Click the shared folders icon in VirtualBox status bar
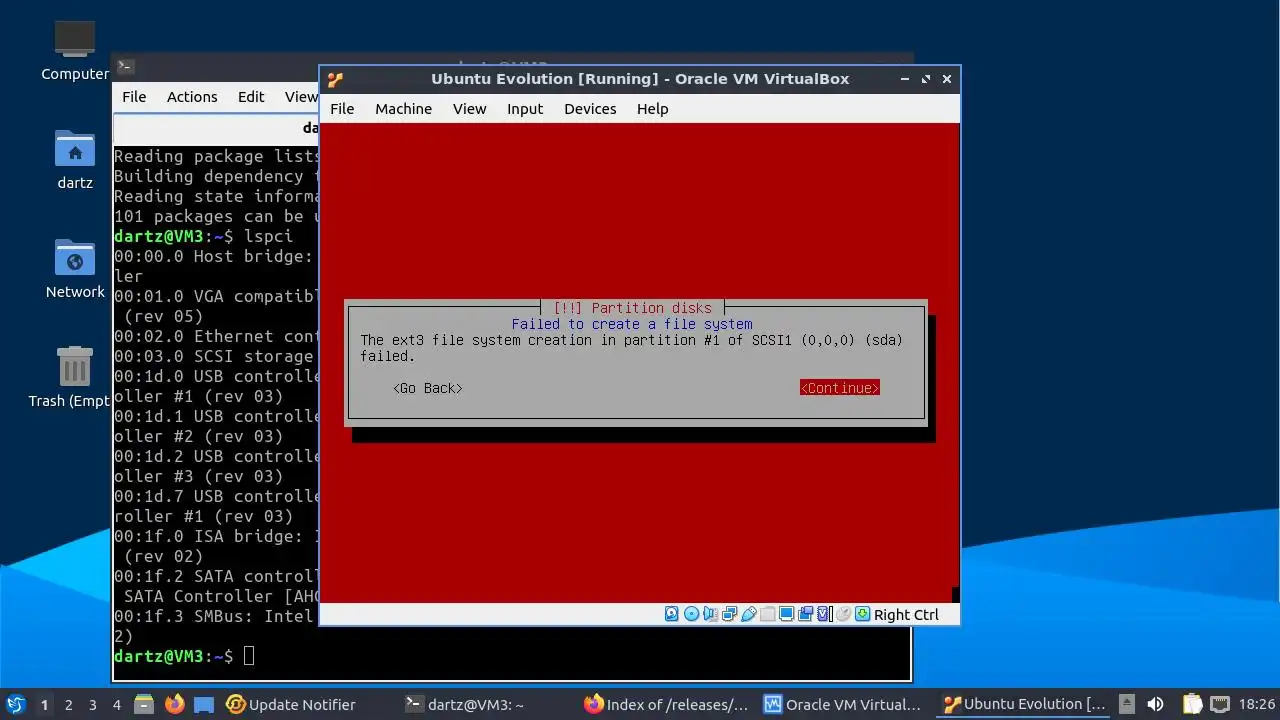1280x720 pixels. coord(768,614)
